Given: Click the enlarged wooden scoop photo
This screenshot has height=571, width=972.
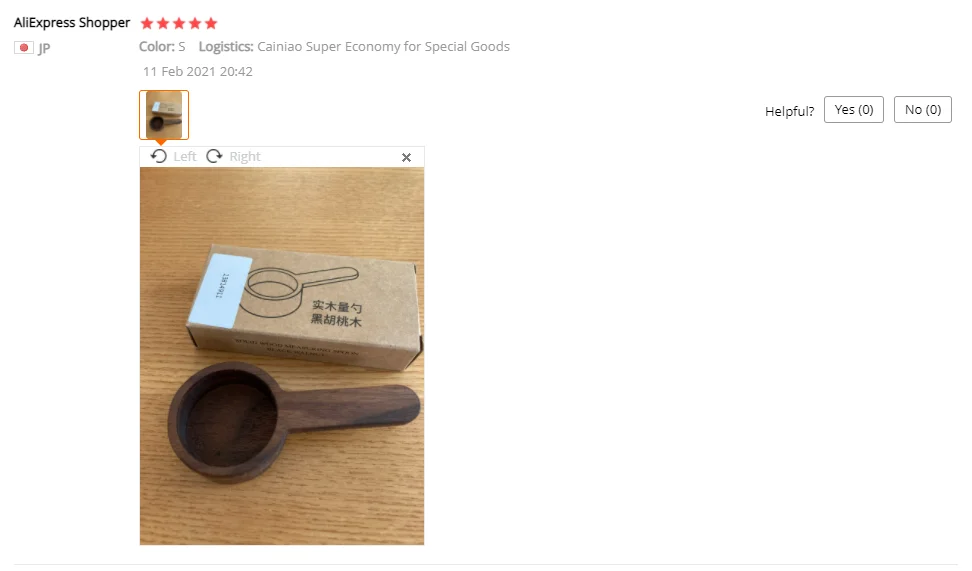Looking at the screenshot, I should click(282, 356).
